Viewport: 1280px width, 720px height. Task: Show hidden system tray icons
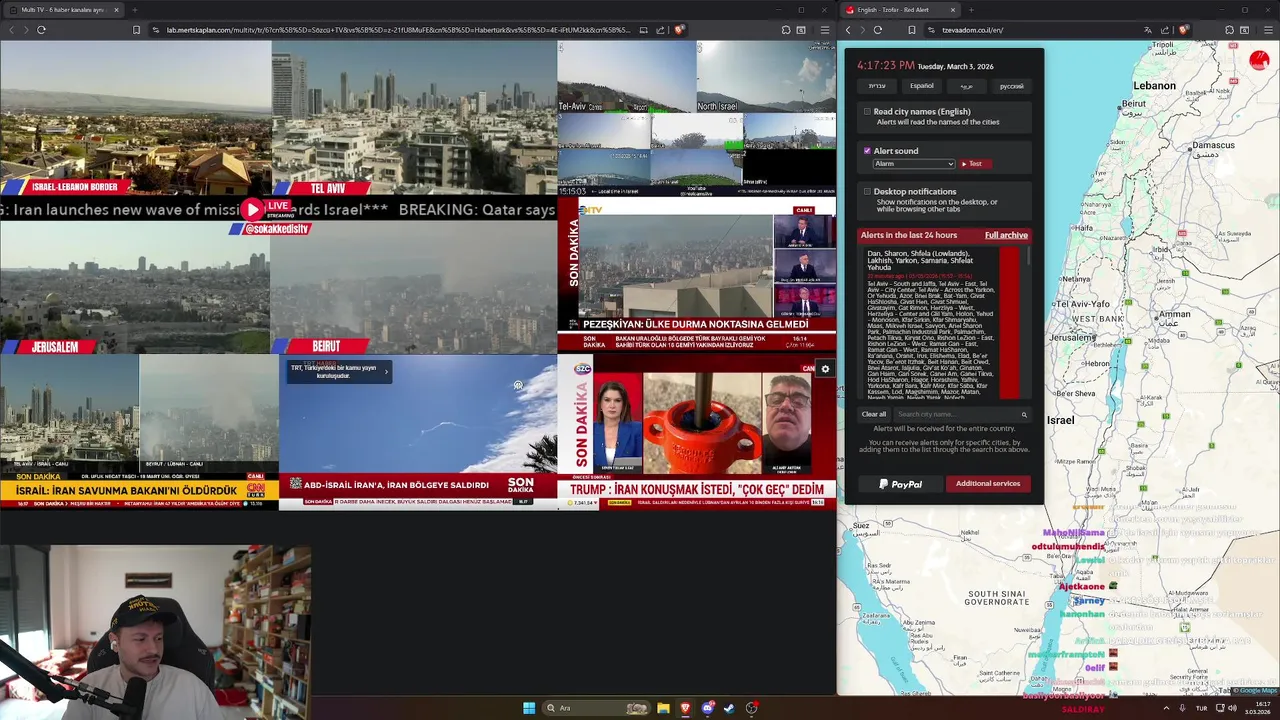tap(1166, 708)
